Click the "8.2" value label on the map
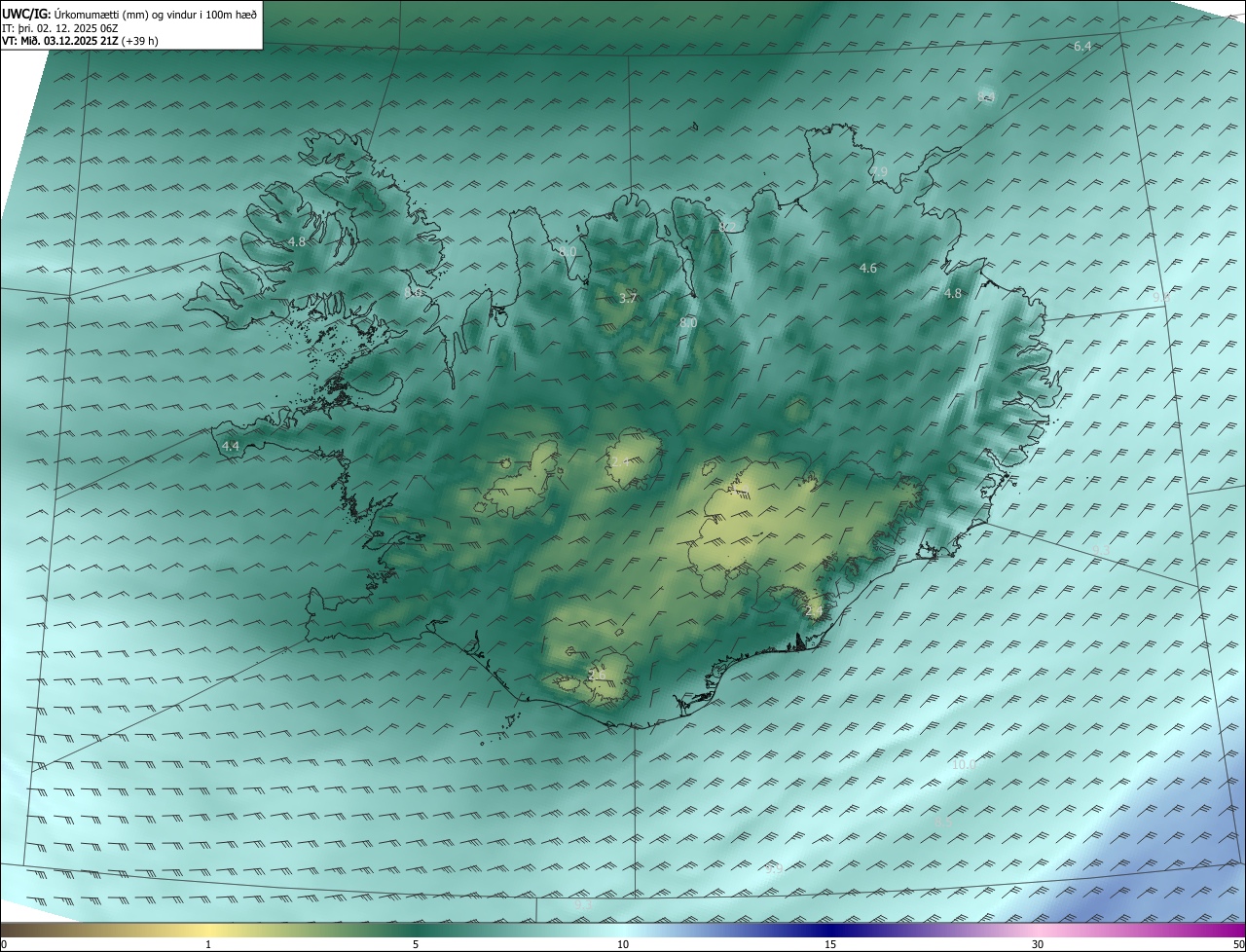The width and height of the screenshot is (1246, 952). point(727,227)
